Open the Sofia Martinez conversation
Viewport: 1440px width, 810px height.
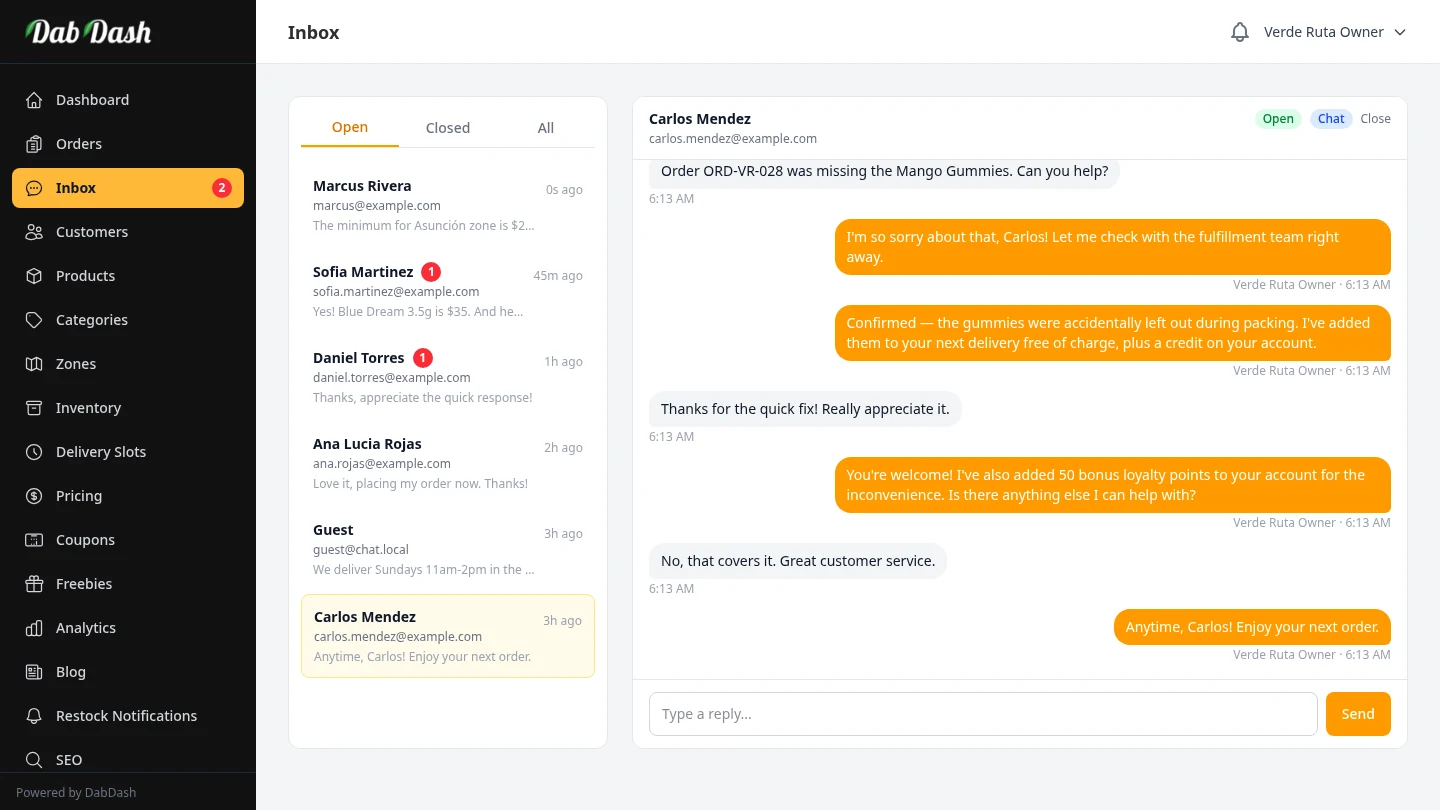tap(447, 291)
